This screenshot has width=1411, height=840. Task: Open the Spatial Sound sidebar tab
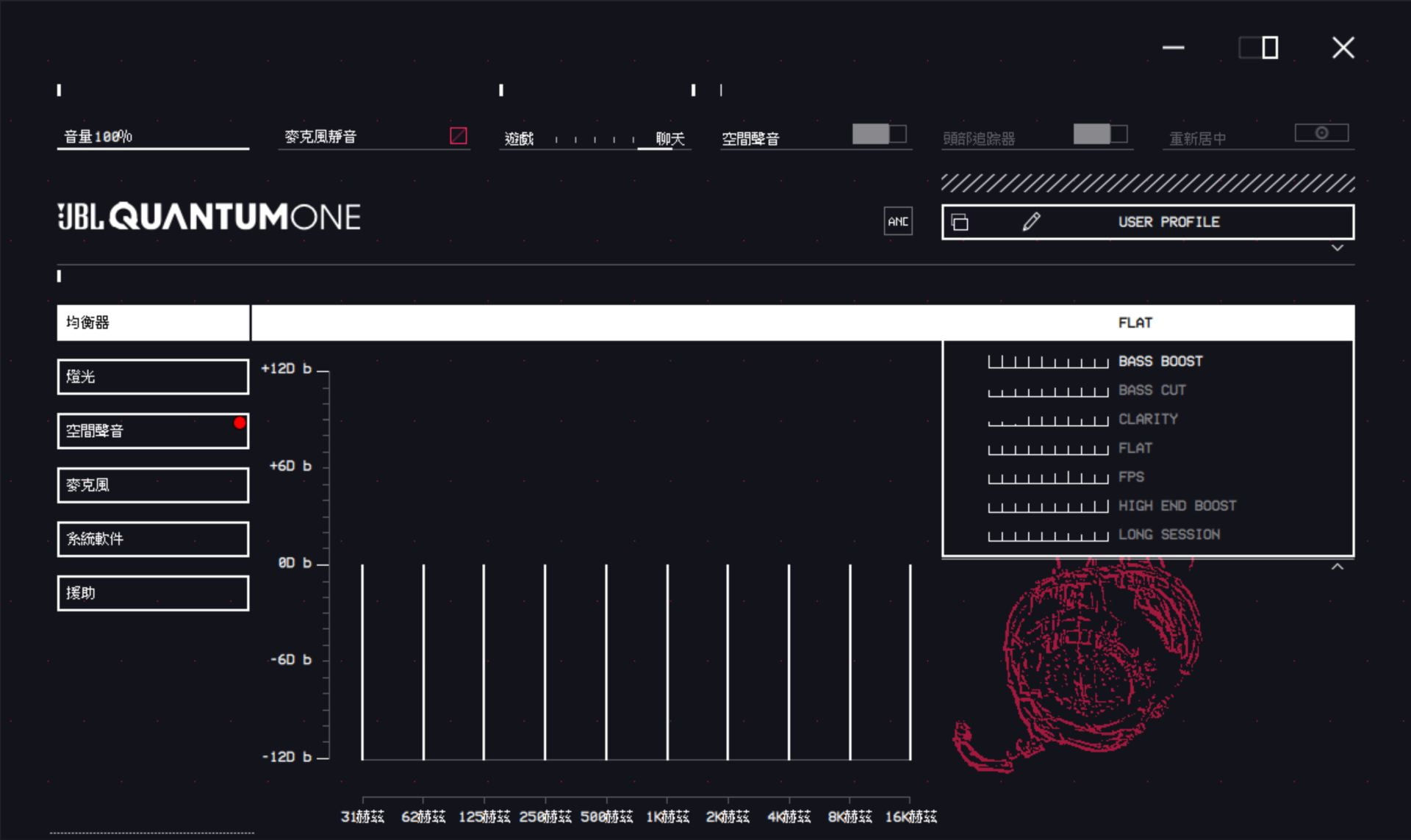[x=153, y=431]
